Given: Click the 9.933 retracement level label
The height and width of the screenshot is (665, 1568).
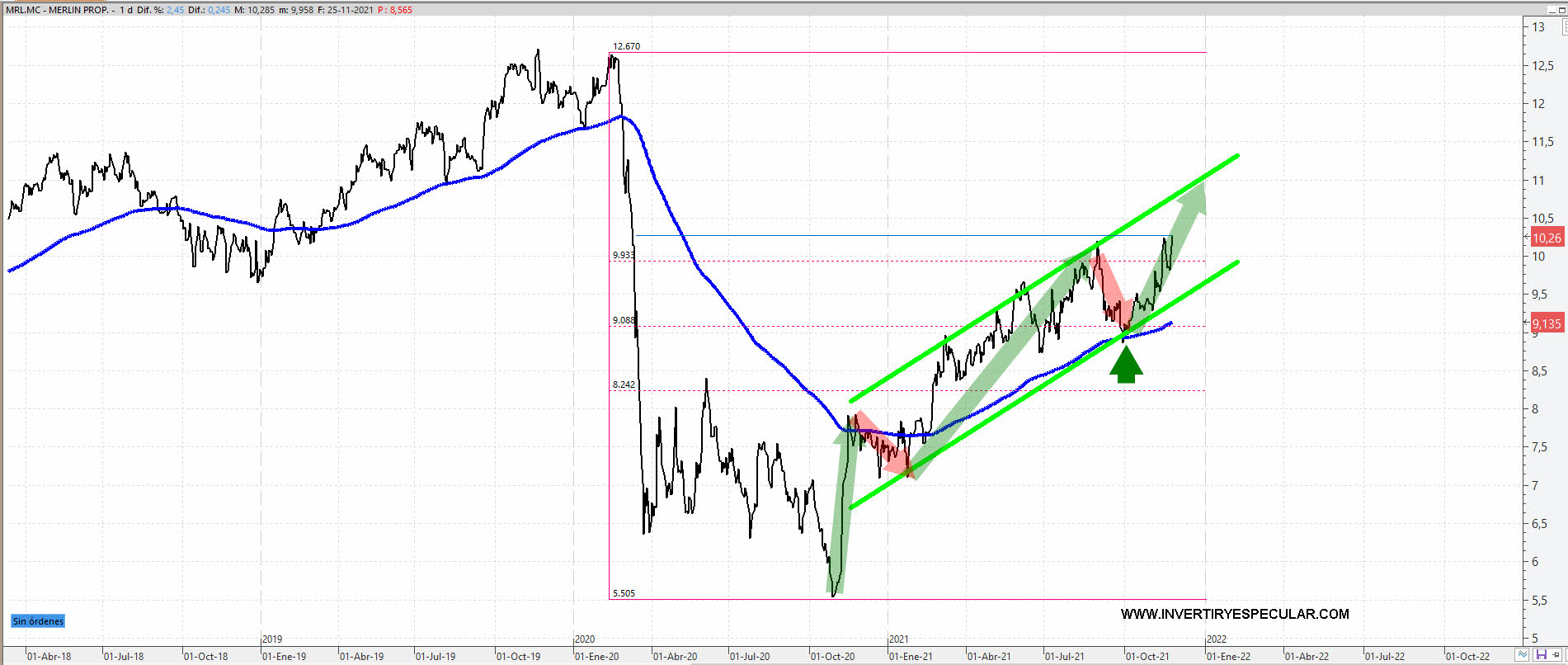Looking at the screenshot, I should click(624, 255).
